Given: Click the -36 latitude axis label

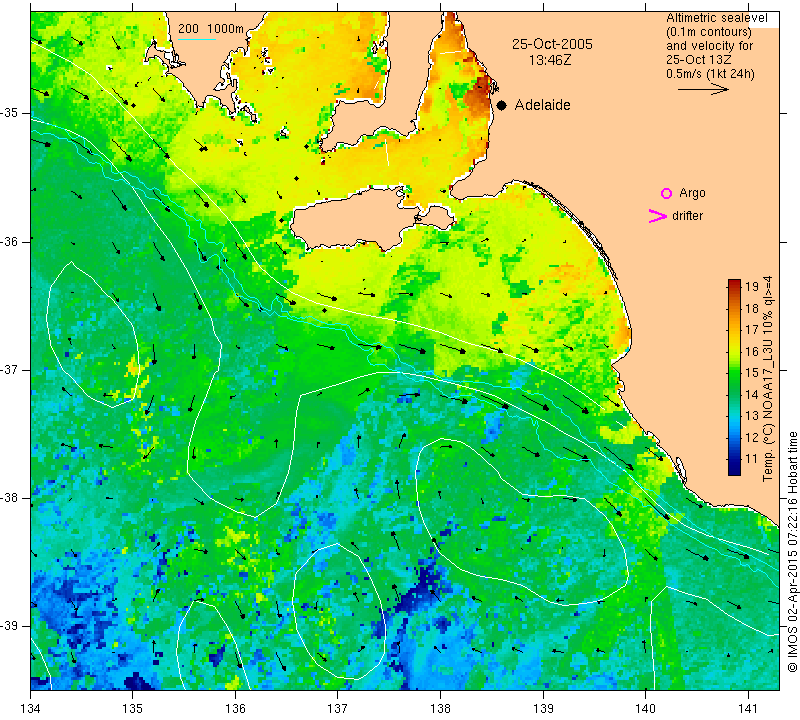Looking at the screenshot, I should click(9, 241).
